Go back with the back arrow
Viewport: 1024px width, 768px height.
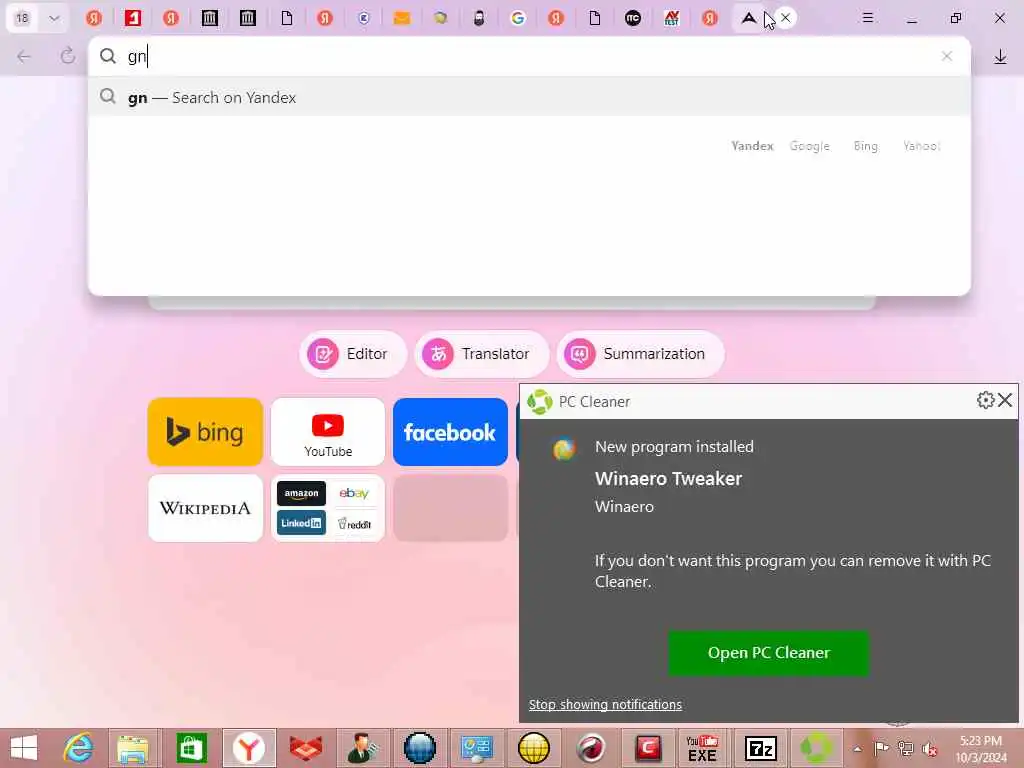pos(24,57)
